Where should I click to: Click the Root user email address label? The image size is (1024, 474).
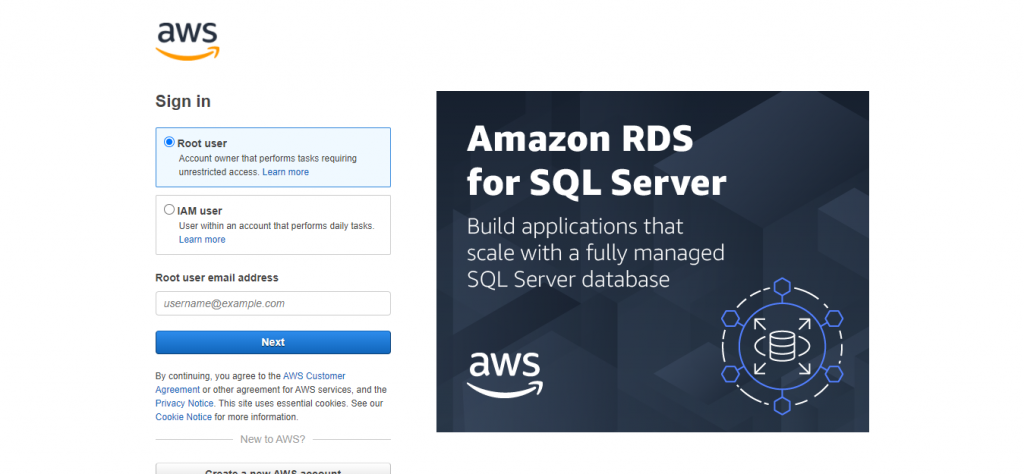pyautogui.click(x=217, y=277)
